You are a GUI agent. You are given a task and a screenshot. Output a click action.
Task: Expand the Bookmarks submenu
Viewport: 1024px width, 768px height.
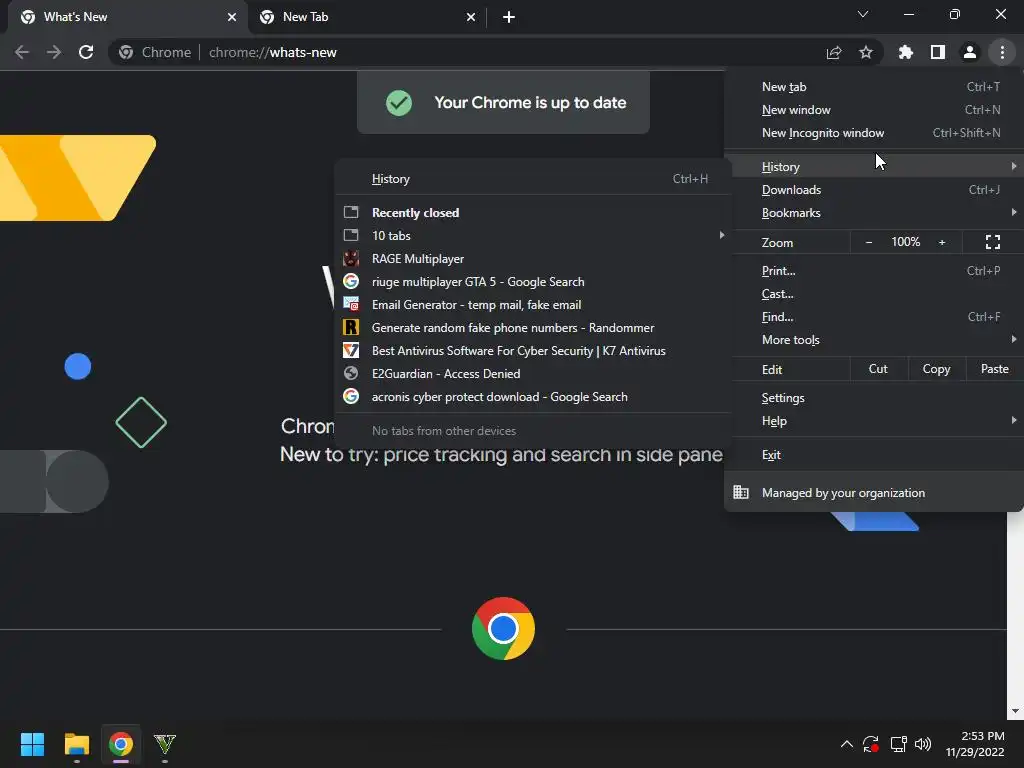pyautogui.click(x=874, y=213)
